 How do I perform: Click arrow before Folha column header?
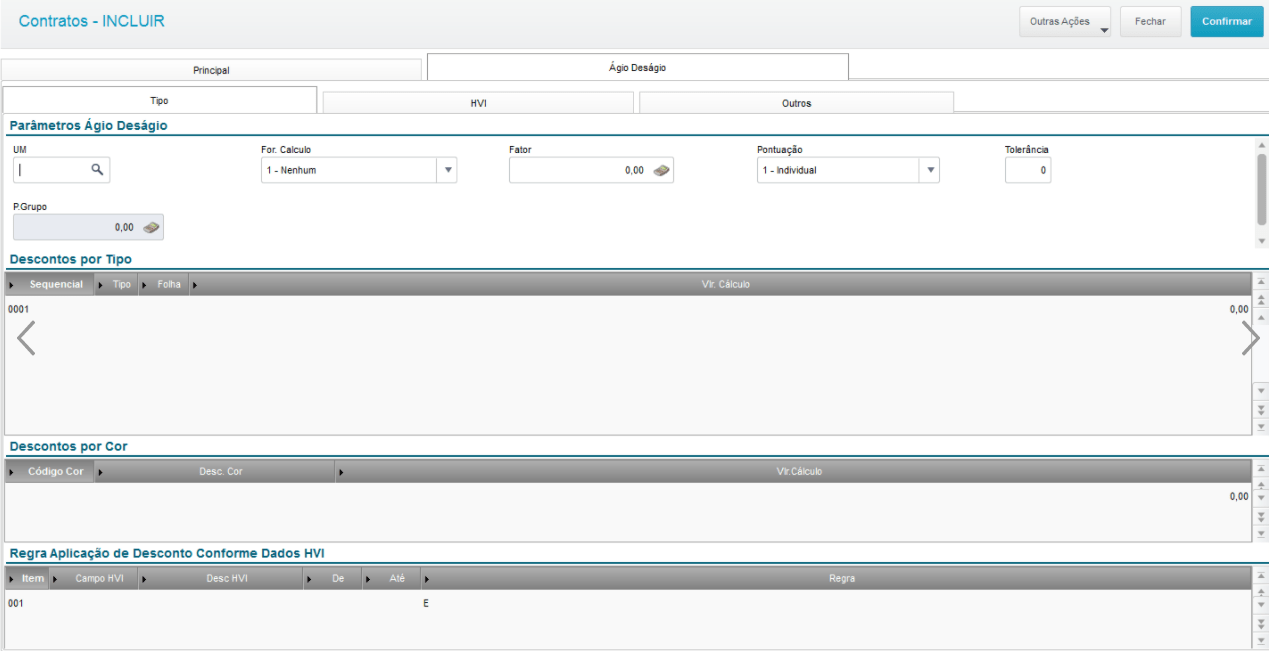click(x=145, y=285)
